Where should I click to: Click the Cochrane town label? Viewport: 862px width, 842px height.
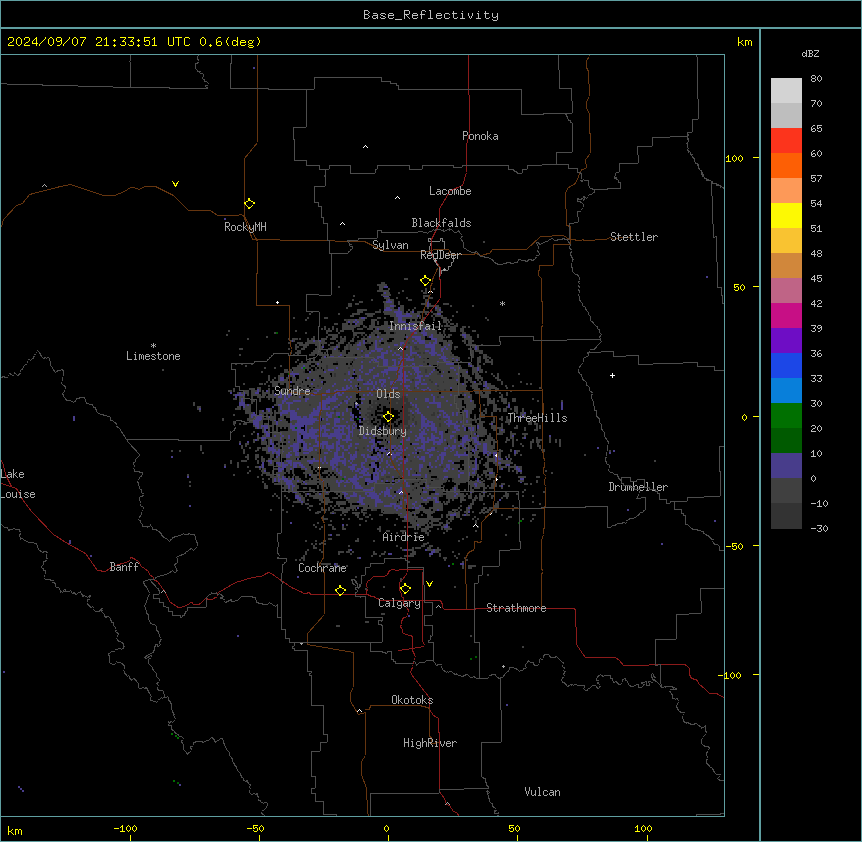(322, 568)
